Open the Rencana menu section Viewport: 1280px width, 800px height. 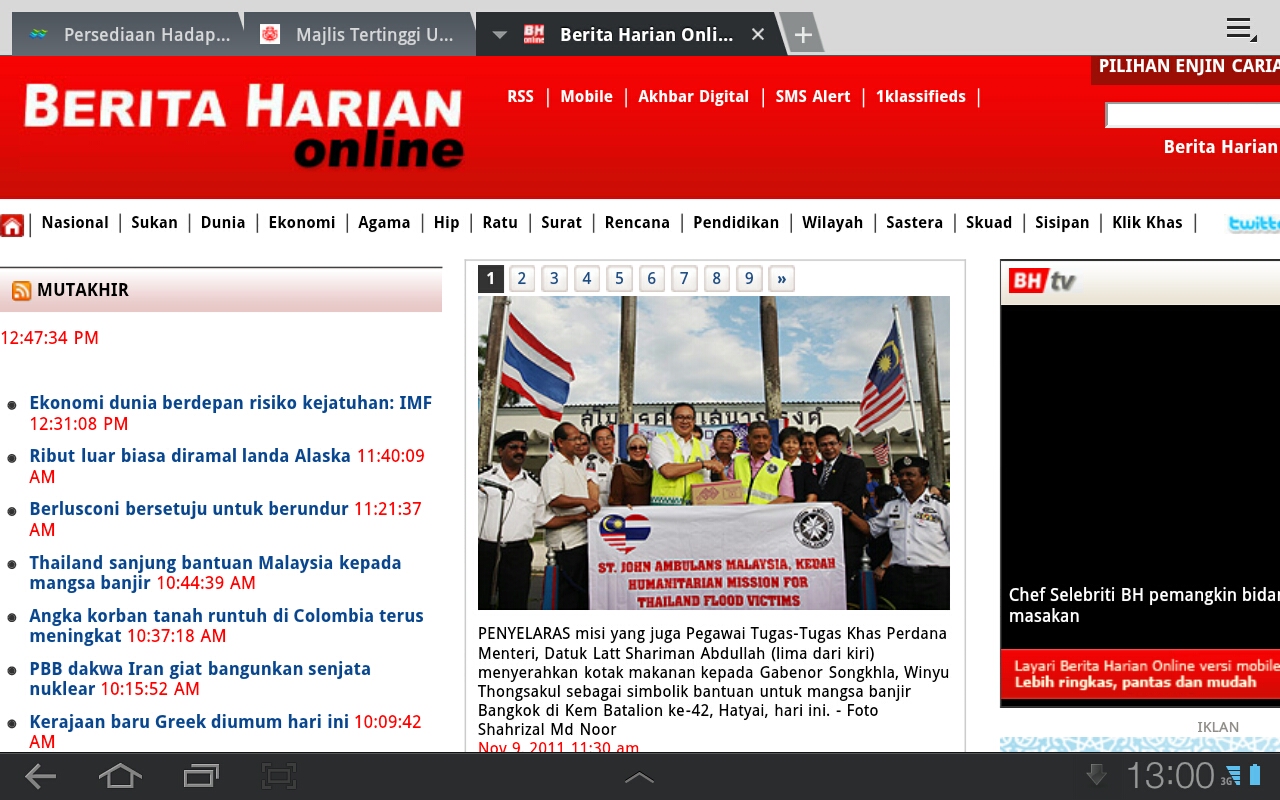click(x=637, y=222)
